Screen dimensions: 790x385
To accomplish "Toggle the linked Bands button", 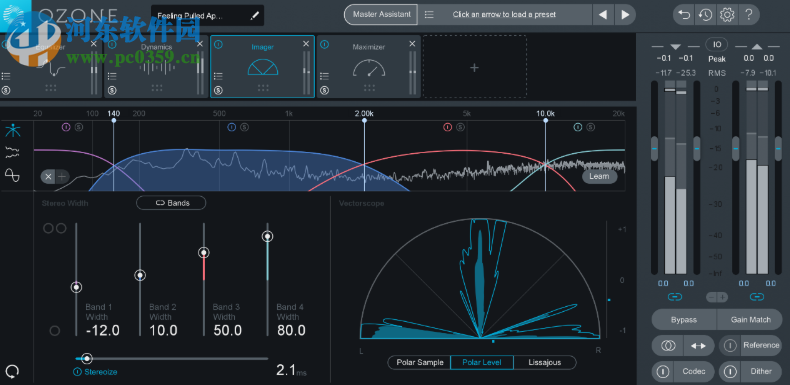I will pyautogui.click(x=171, y=203).
